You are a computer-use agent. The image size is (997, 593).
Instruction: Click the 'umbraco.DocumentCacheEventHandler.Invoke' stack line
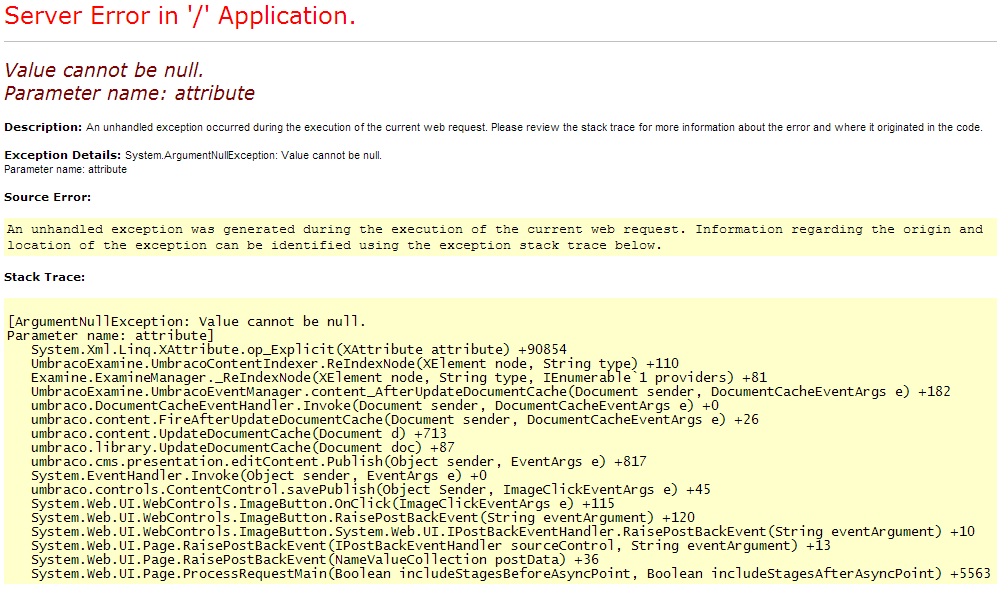click(x=375, y=406)
